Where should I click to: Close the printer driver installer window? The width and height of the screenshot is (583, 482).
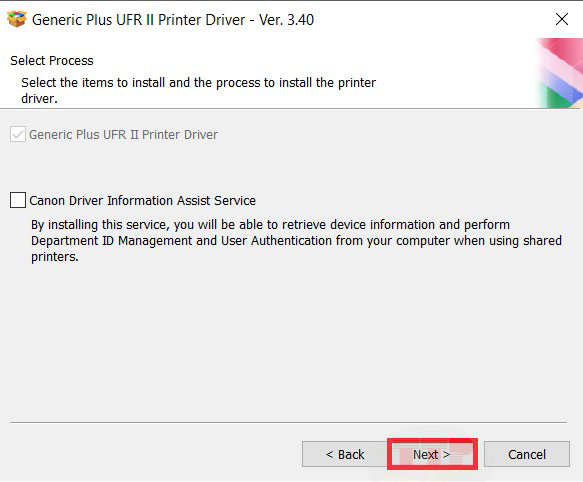(x=561, y=19)
